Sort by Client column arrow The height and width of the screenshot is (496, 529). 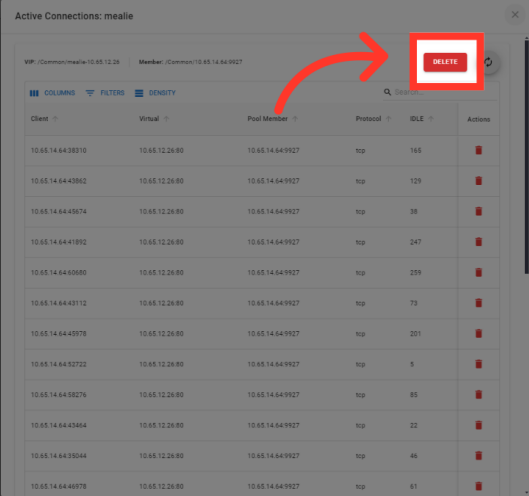pyautogui.click(x=55, y=119)
